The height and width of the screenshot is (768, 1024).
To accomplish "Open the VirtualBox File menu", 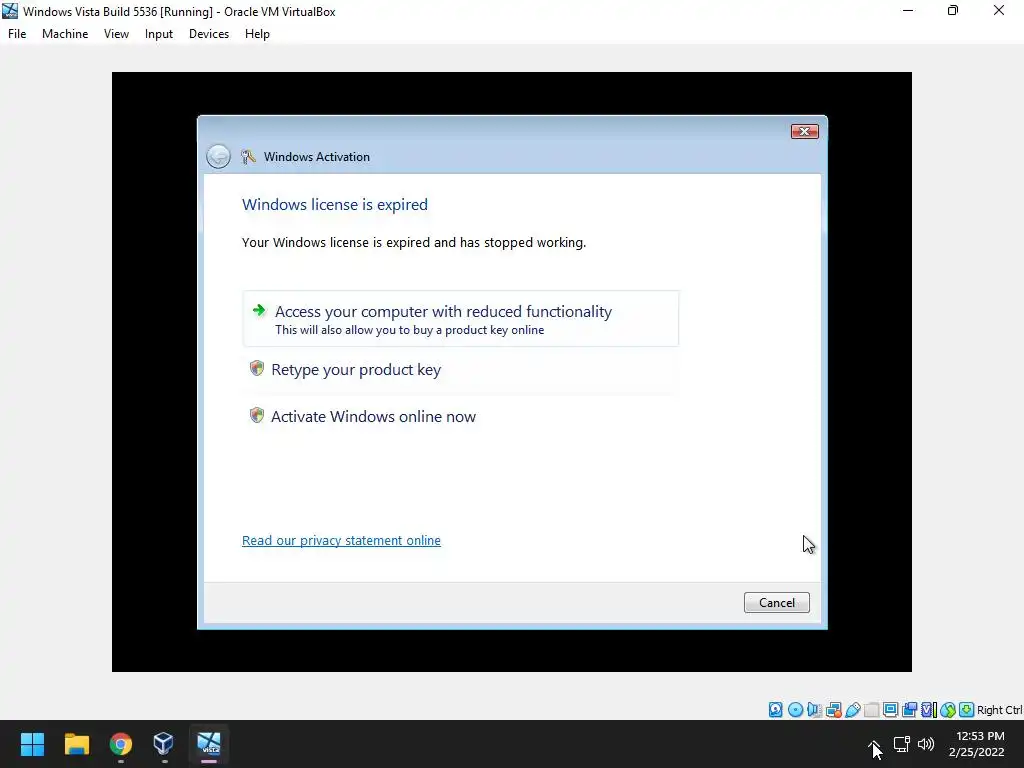I will tap(17, 34).
